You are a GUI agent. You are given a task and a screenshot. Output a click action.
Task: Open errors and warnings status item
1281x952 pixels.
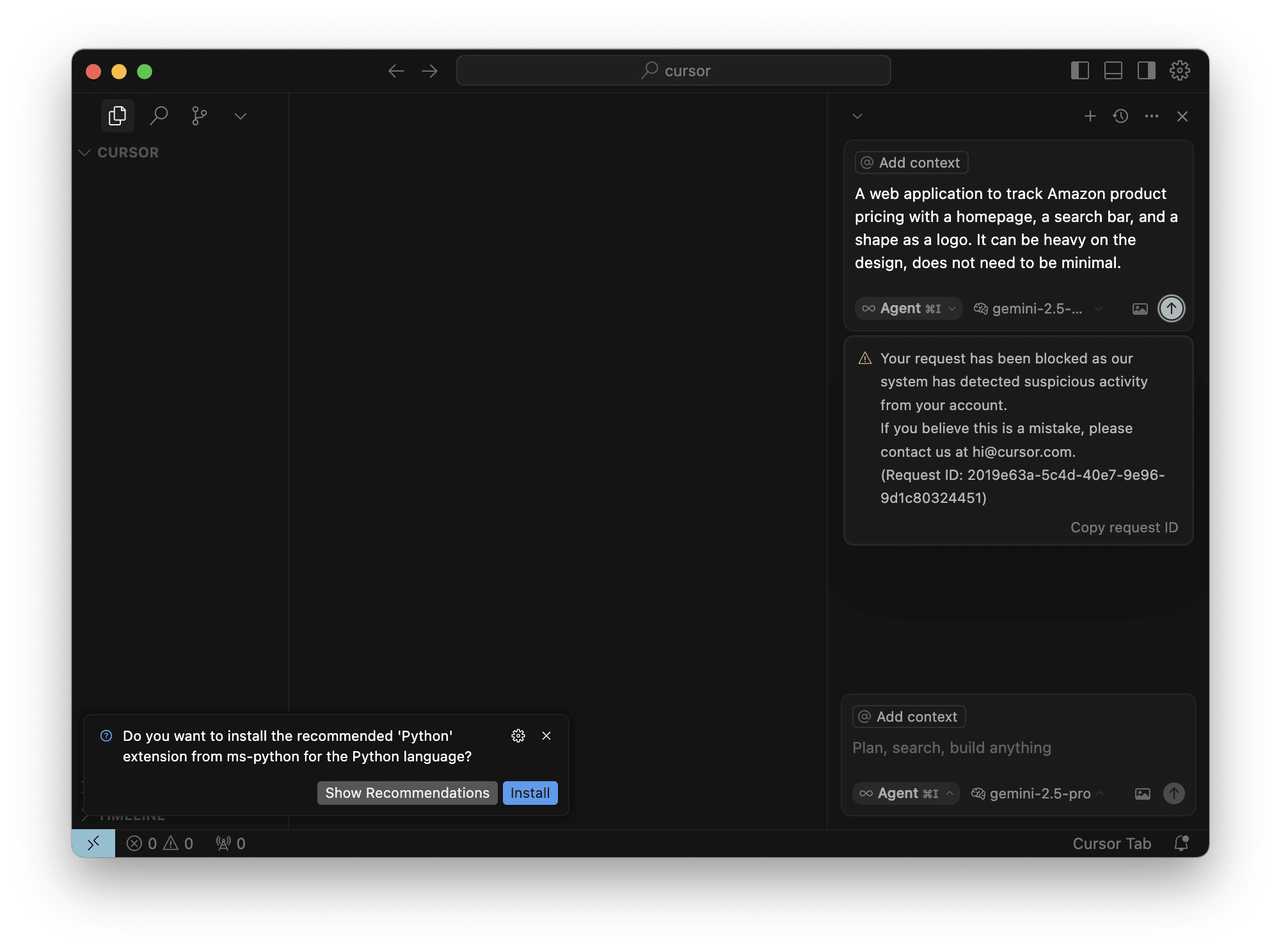pos(160,843)
